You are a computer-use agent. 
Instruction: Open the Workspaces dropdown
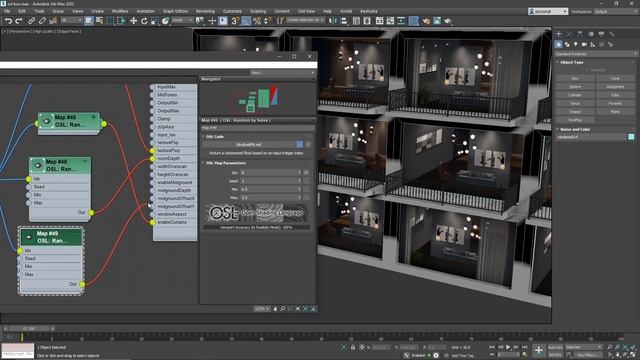[x=616, y=11]
